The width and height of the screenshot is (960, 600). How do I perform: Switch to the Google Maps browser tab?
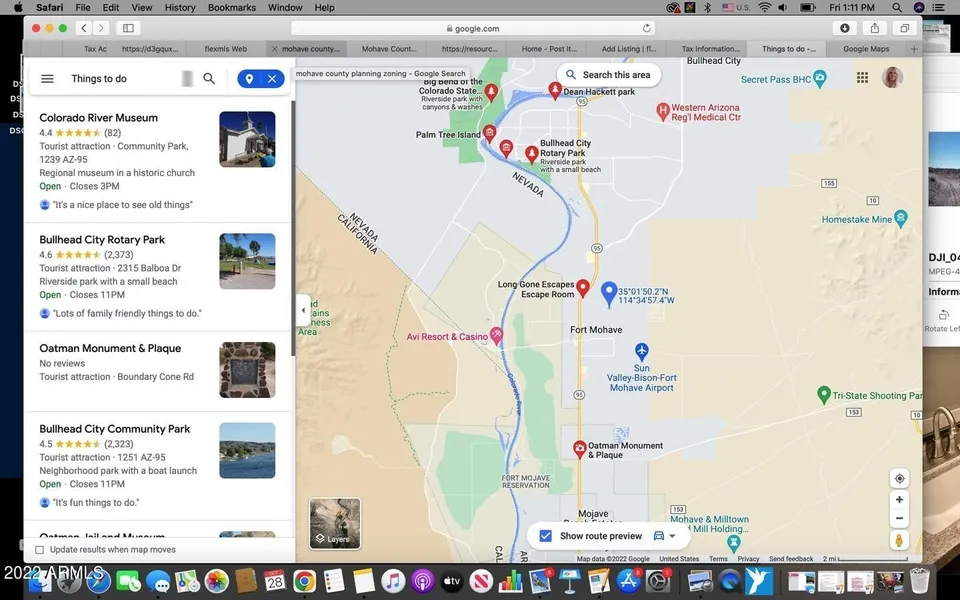tap(865, 48)
